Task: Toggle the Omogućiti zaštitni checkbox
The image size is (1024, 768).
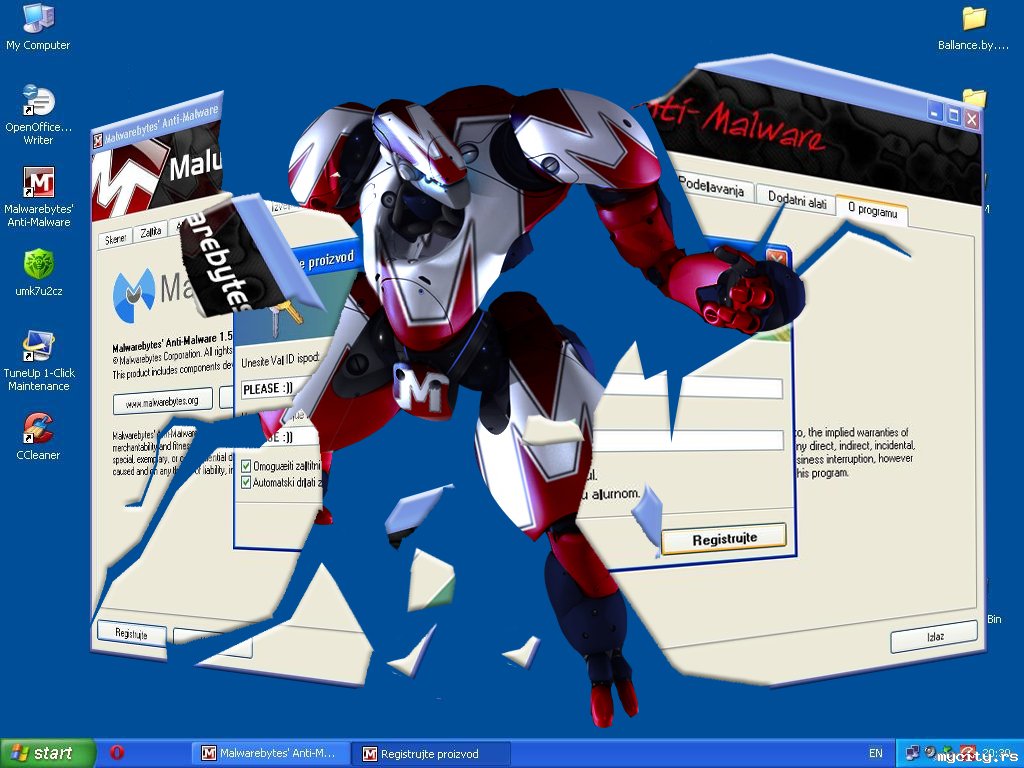Action: pyautogui.click(x=246, y=466)
